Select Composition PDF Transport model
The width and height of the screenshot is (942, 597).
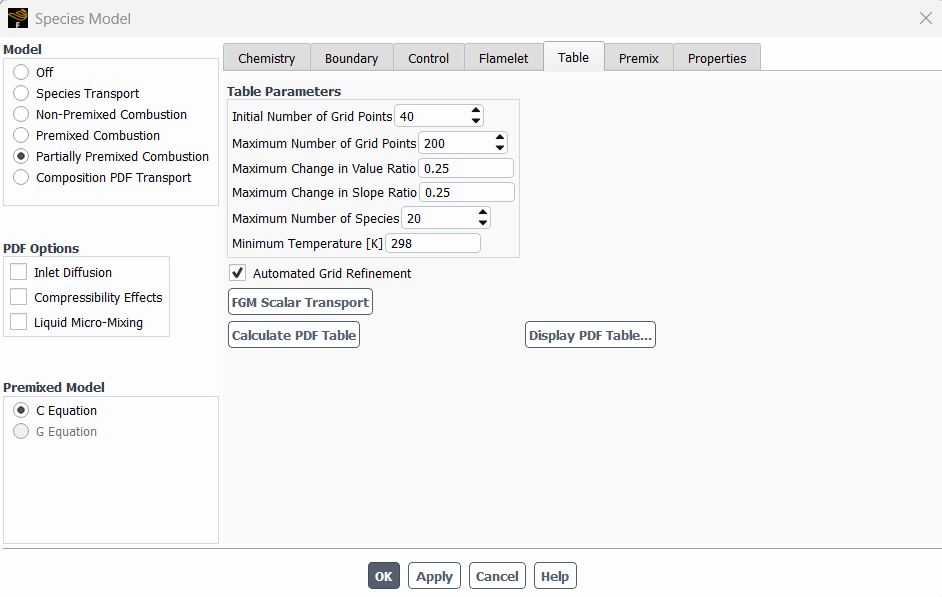(x=21, y=177)
